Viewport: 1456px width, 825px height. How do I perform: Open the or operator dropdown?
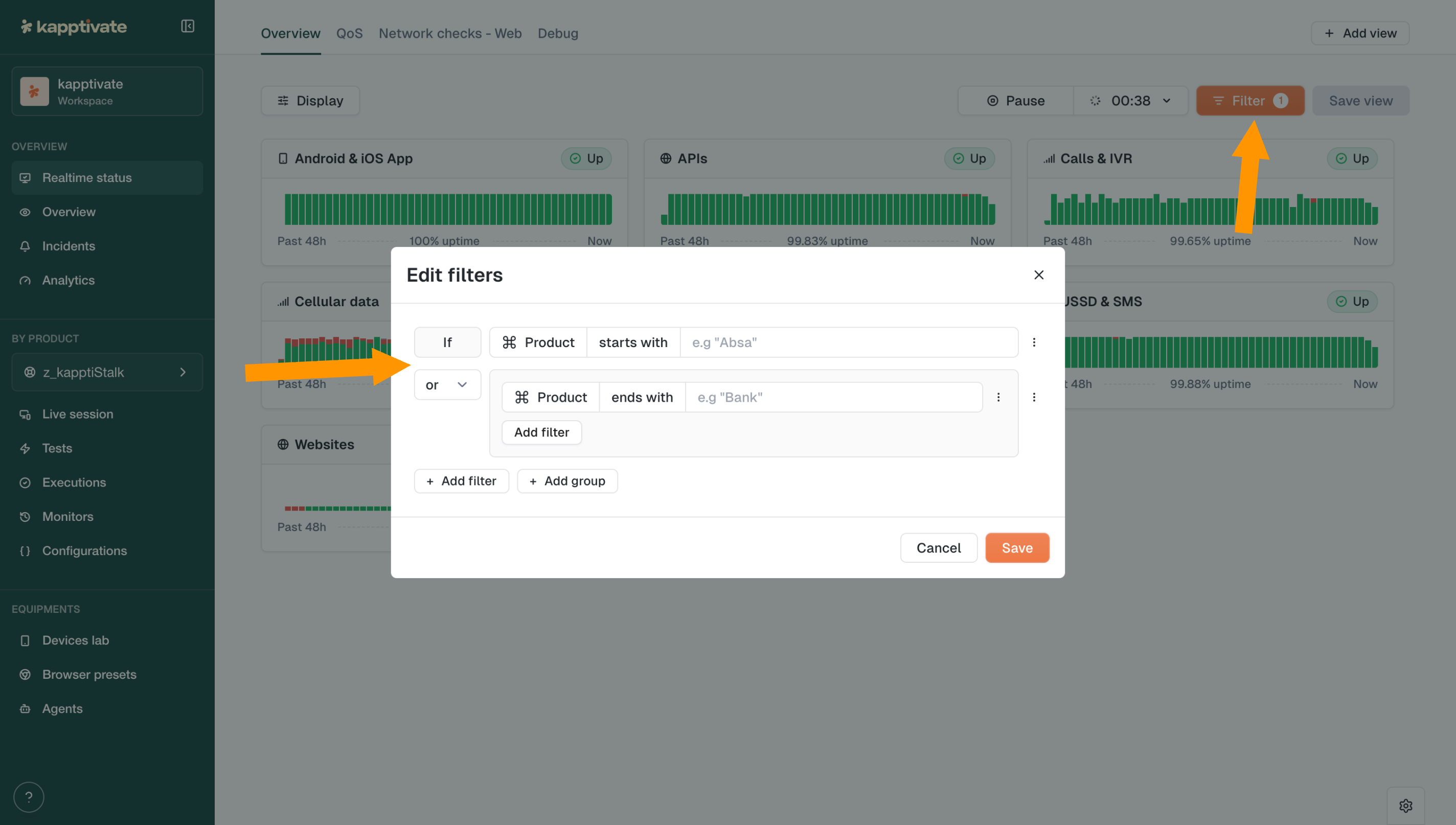click(447, 385)
